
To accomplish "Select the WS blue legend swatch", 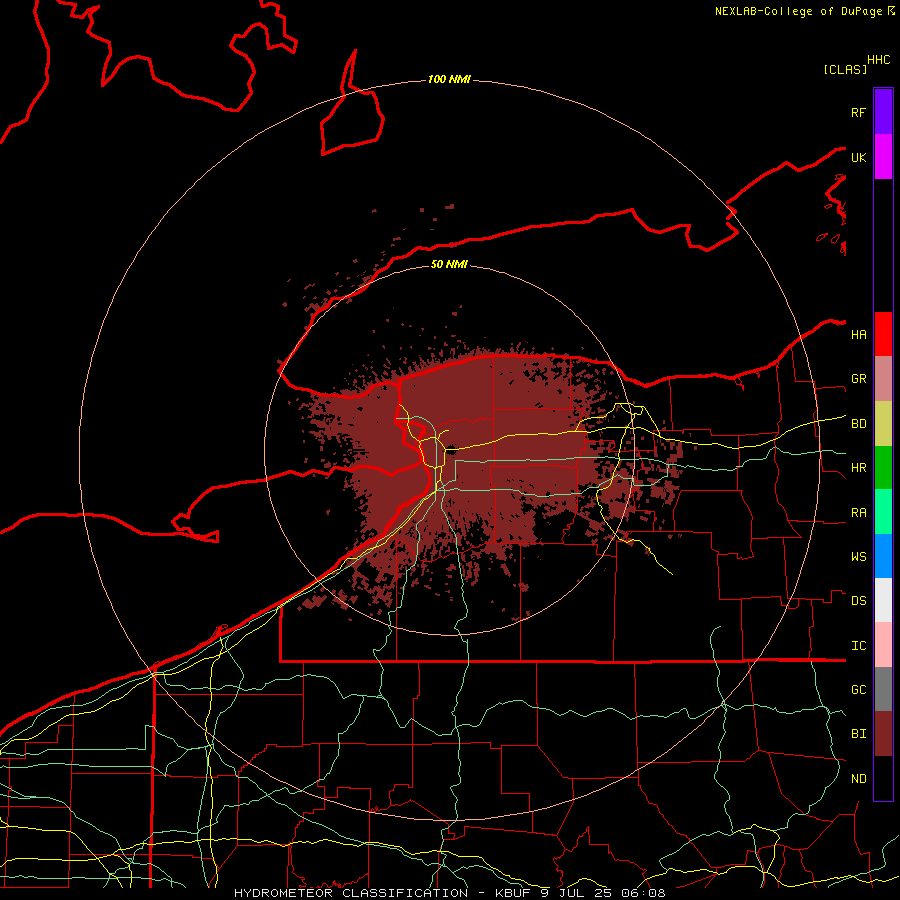I will click(x=883, y=556).
